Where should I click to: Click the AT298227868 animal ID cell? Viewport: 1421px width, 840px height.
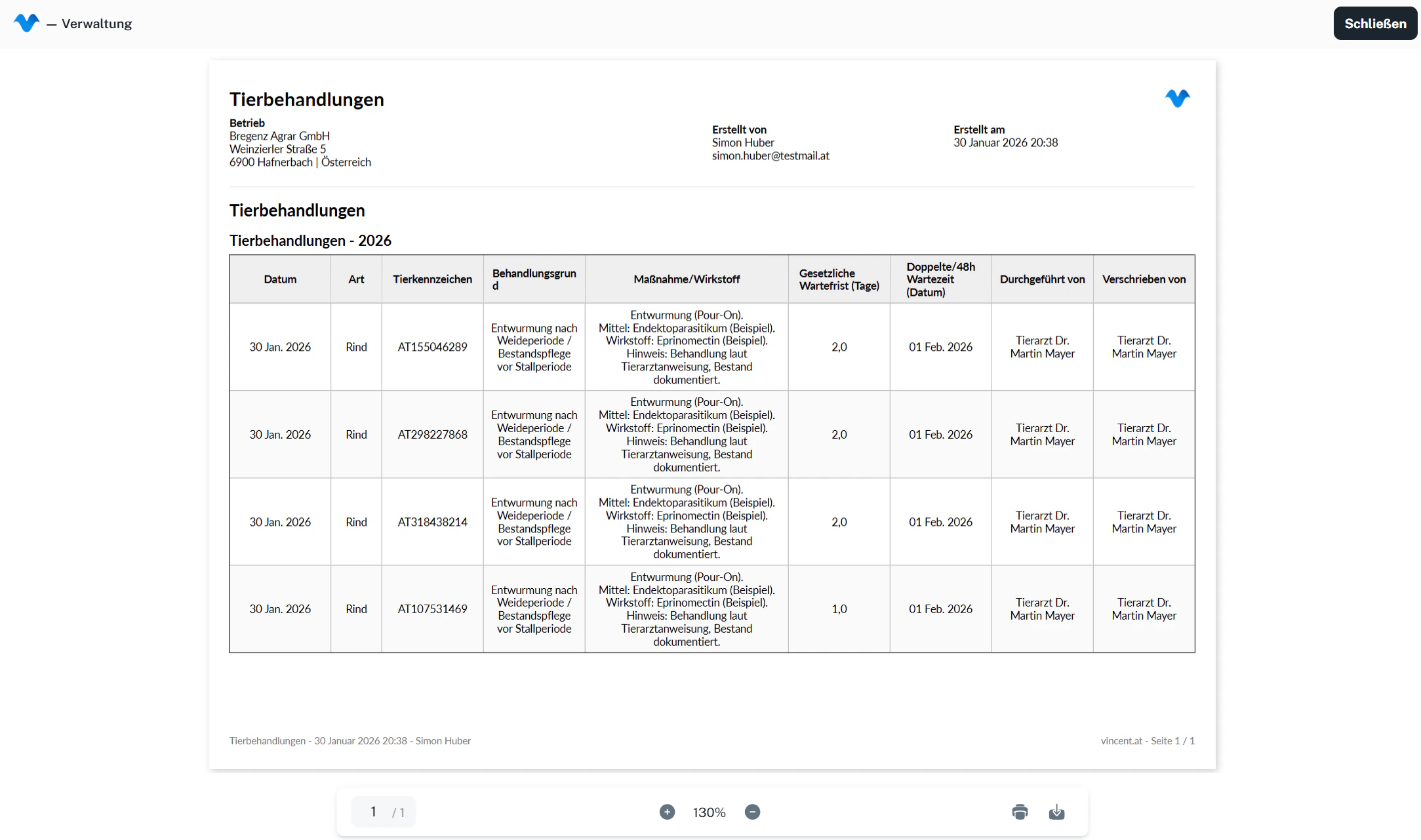point(432,435)
